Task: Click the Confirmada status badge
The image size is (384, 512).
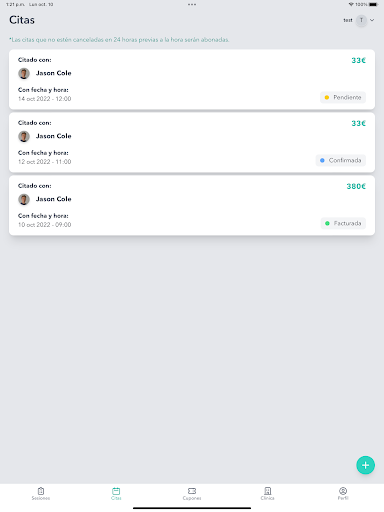Action: [x=341, y=160]
